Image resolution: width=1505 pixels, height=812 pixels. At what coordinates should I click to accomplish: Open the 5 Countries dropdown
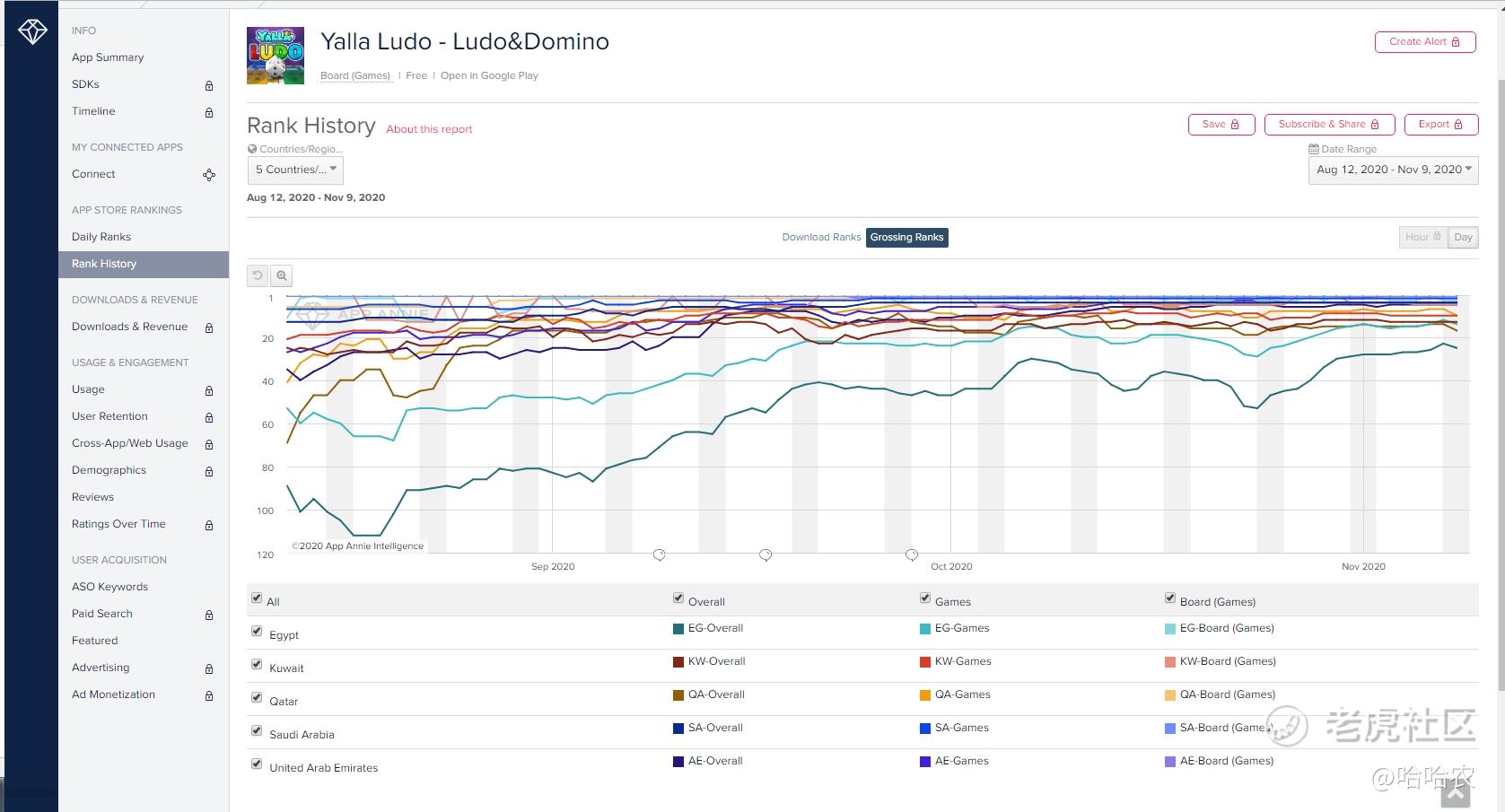click(x=295, y=170)
